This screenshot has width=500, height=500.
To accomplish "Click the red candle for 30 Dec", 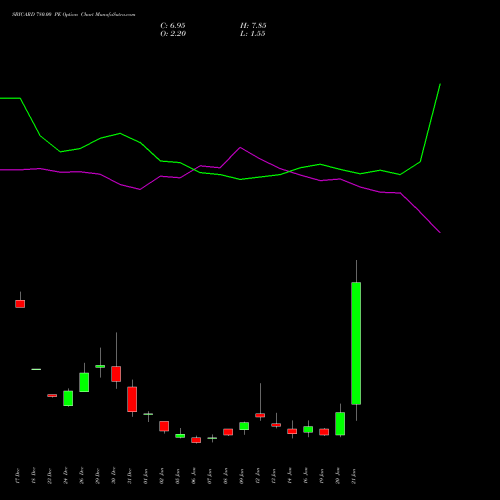I will tap(116, 374).
